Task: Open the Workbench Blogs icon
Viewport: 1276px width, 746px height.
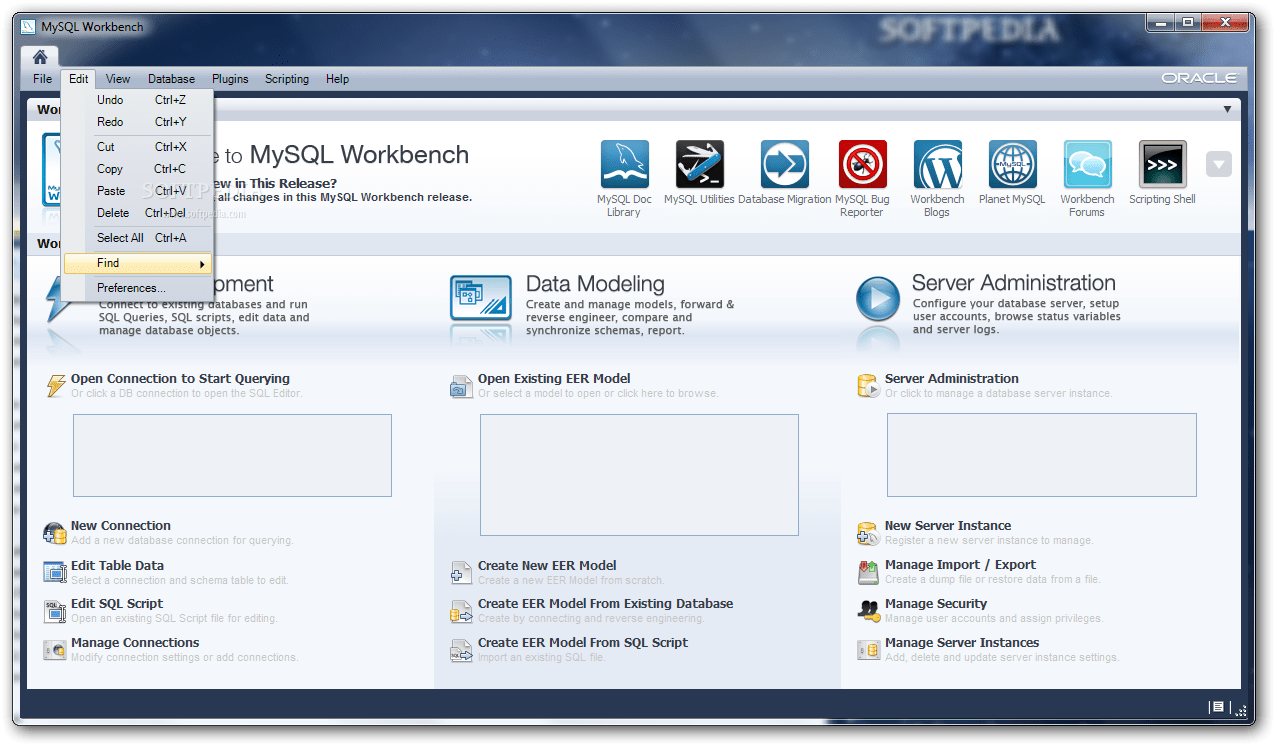Action: [937, 164]
